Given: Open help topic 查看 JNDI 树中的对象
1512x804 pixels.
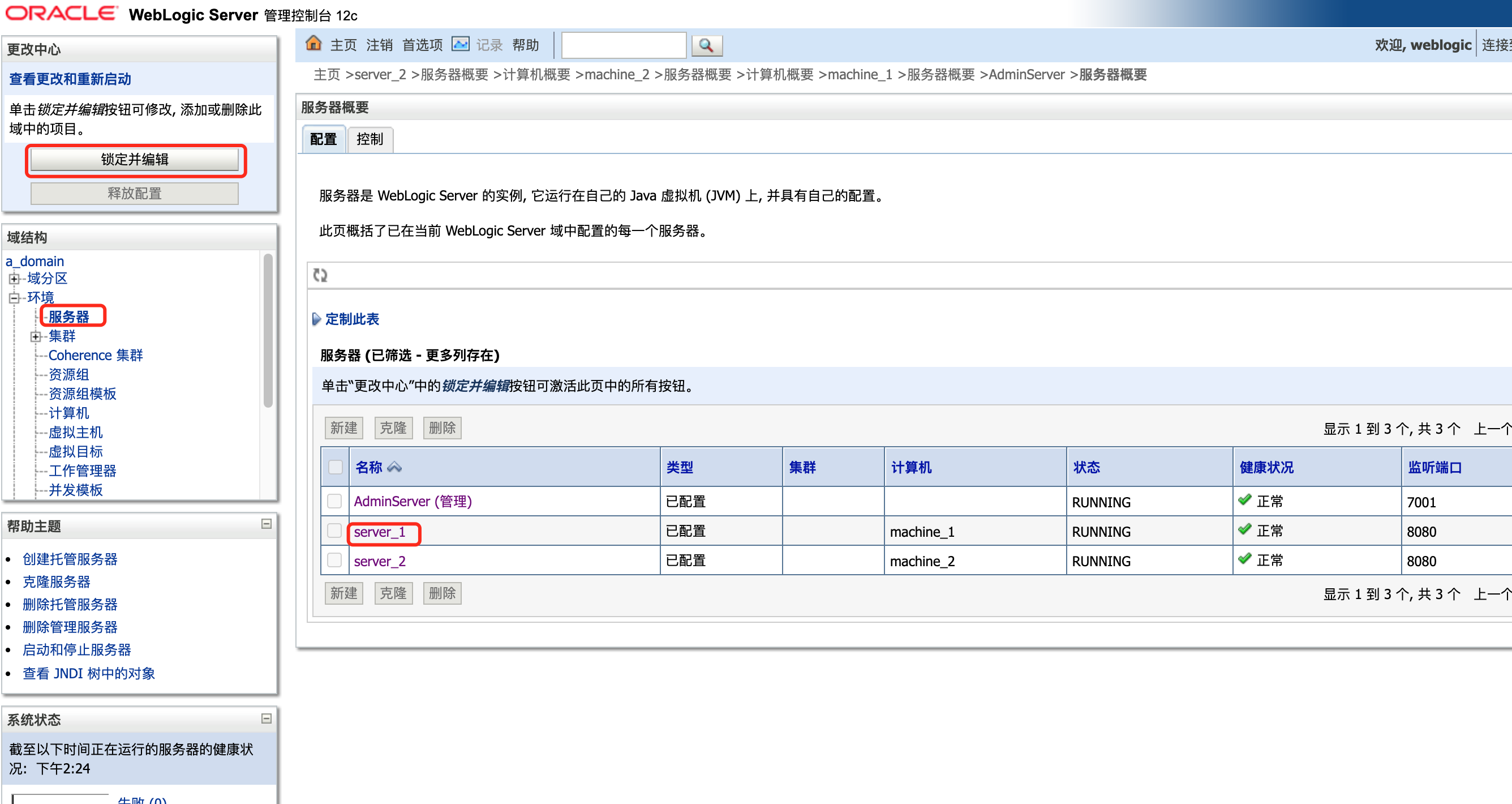Looking at the screenshot, I should 89,674.
